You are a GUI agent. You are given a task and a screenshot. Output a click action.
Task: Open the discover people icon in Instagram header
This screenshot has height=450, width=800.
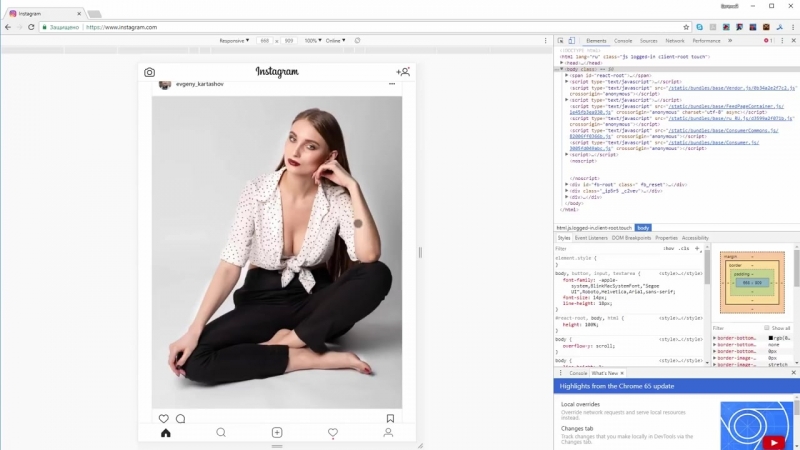pyautogui.click(x=403, y=72)
